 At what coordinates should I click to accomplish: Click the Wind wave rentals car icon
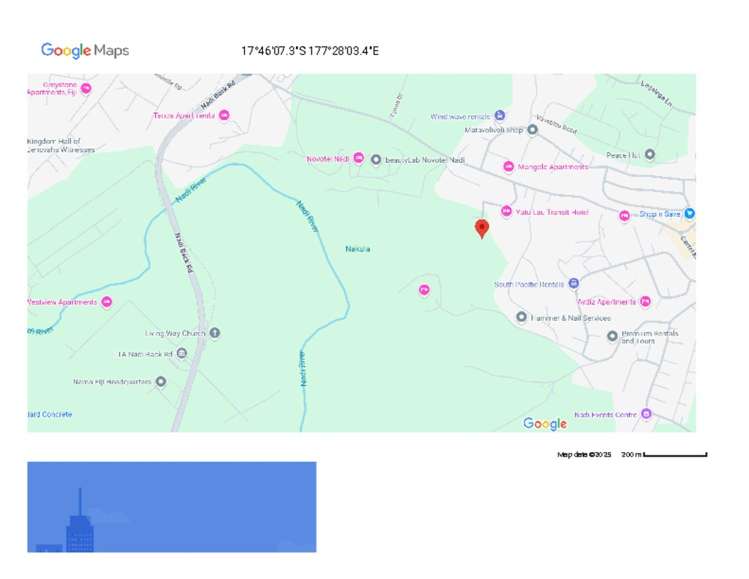500,116
